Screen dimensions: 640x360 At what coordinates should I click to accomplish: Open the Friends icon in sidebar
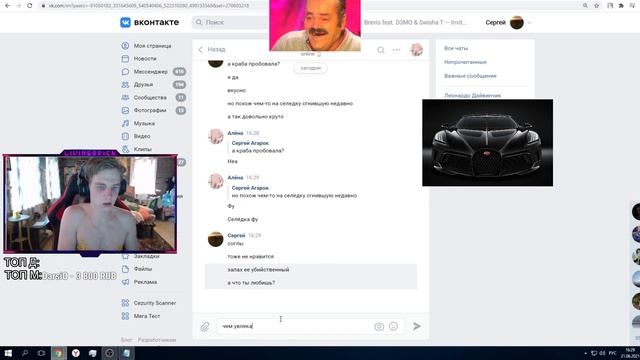coord(125,84)
